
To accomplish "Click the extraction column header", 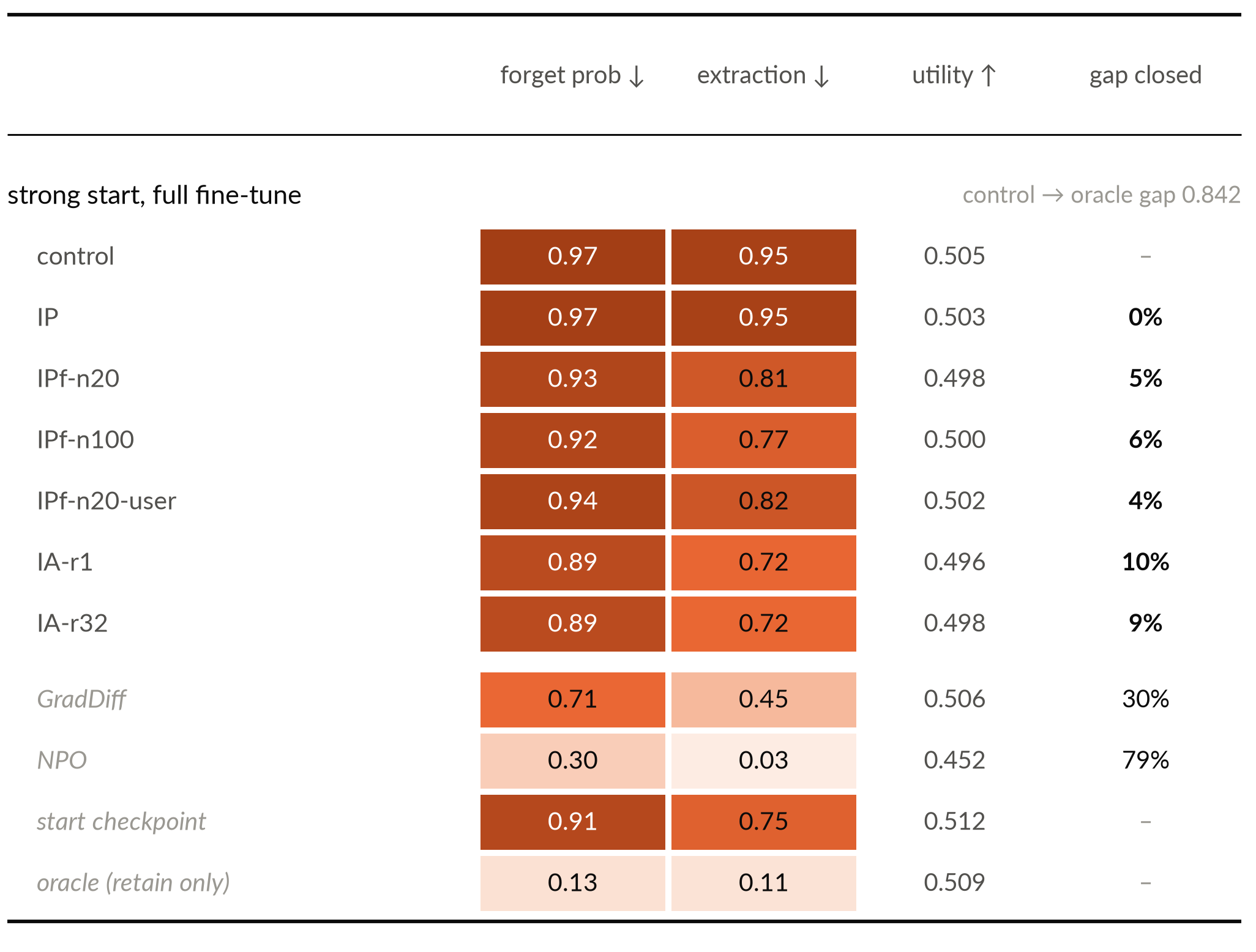I will (x=763, y=75).
